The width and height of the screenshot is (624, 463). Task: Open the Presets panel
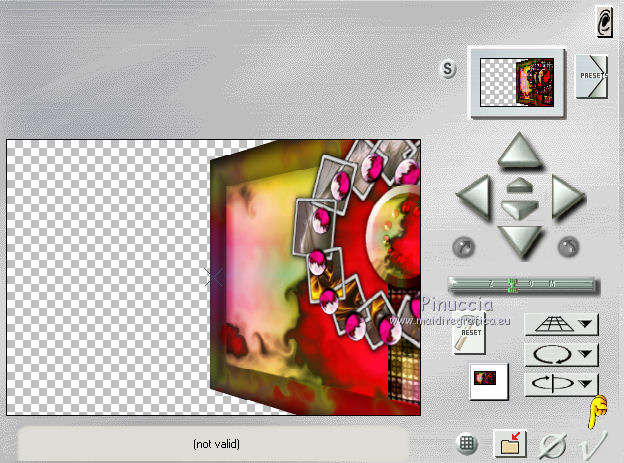[x=592, y=76]
